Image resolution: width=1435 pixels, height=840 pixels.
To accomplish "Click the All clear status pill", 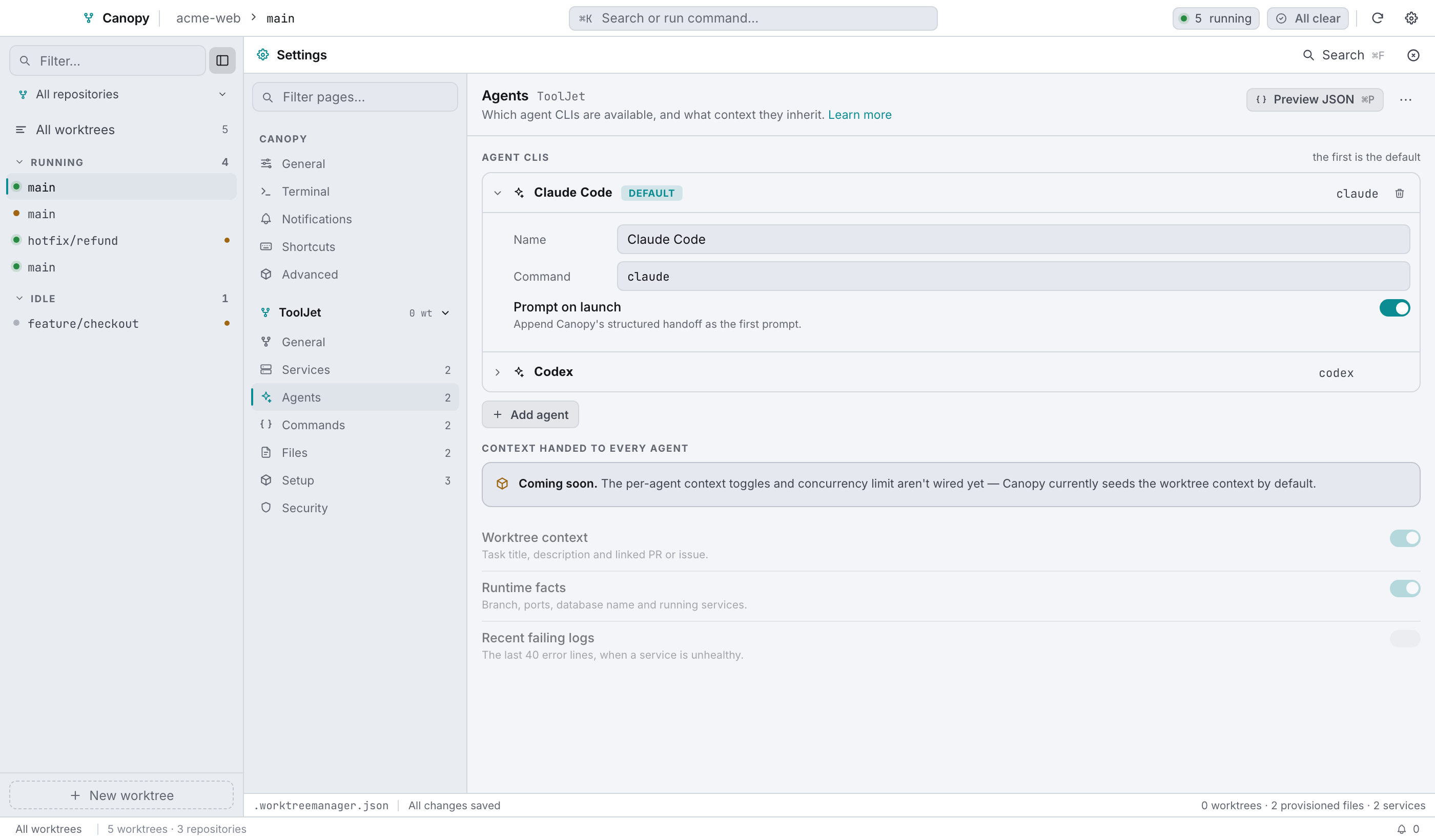I will coord(1307,18).
